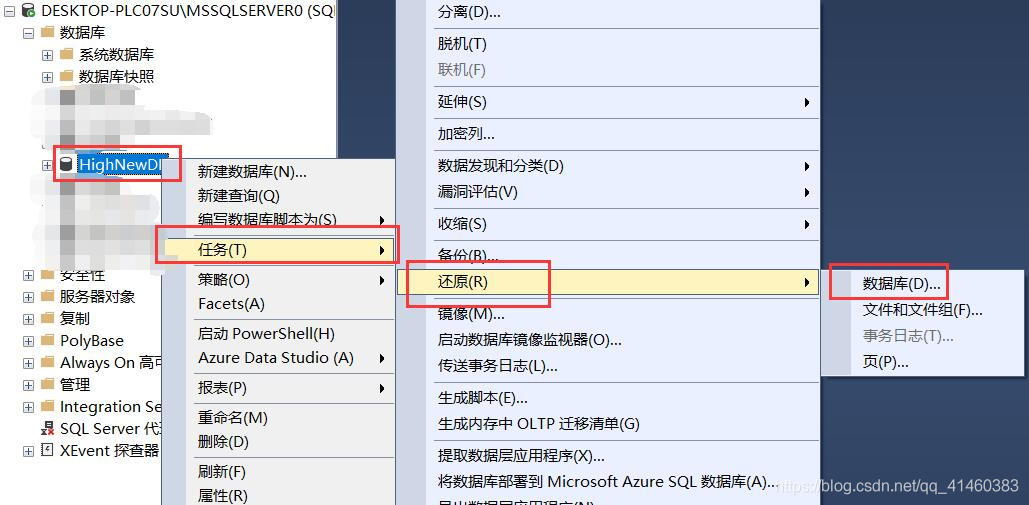1029x505 pixels.
Task: Select the 系统数据库 tree label
Action: (116, 54)
